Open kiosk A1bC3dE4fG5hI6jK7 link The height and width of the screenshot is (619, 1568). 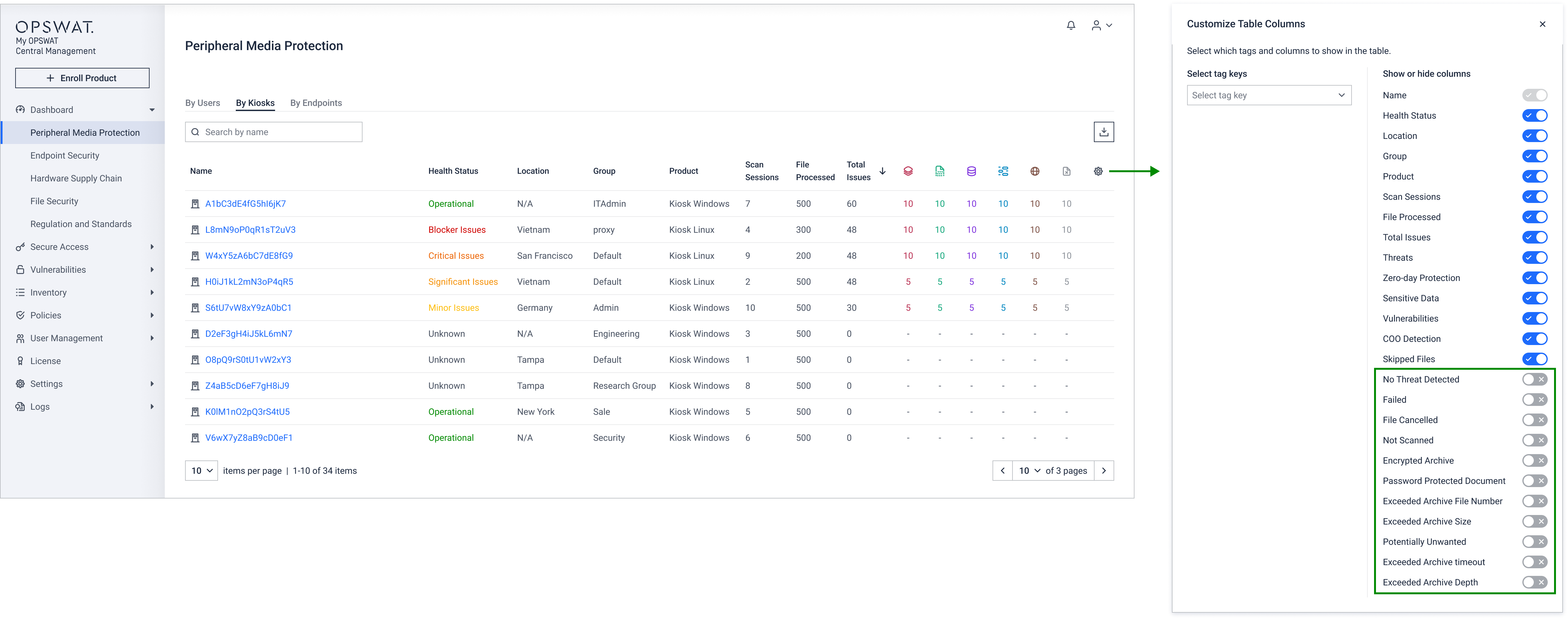click(245, 204)
